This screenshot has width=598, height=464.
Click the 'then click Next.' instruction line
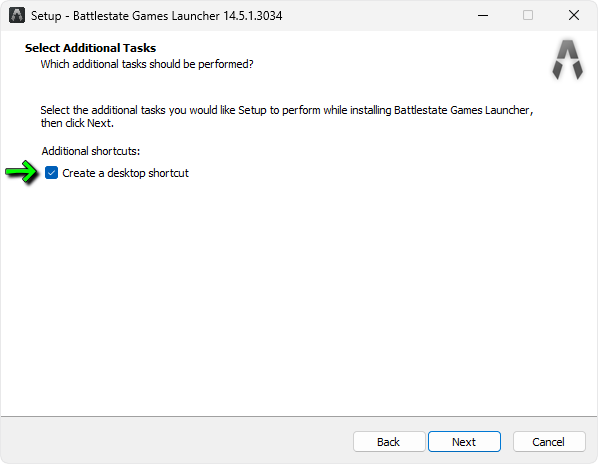coord(77,123)
